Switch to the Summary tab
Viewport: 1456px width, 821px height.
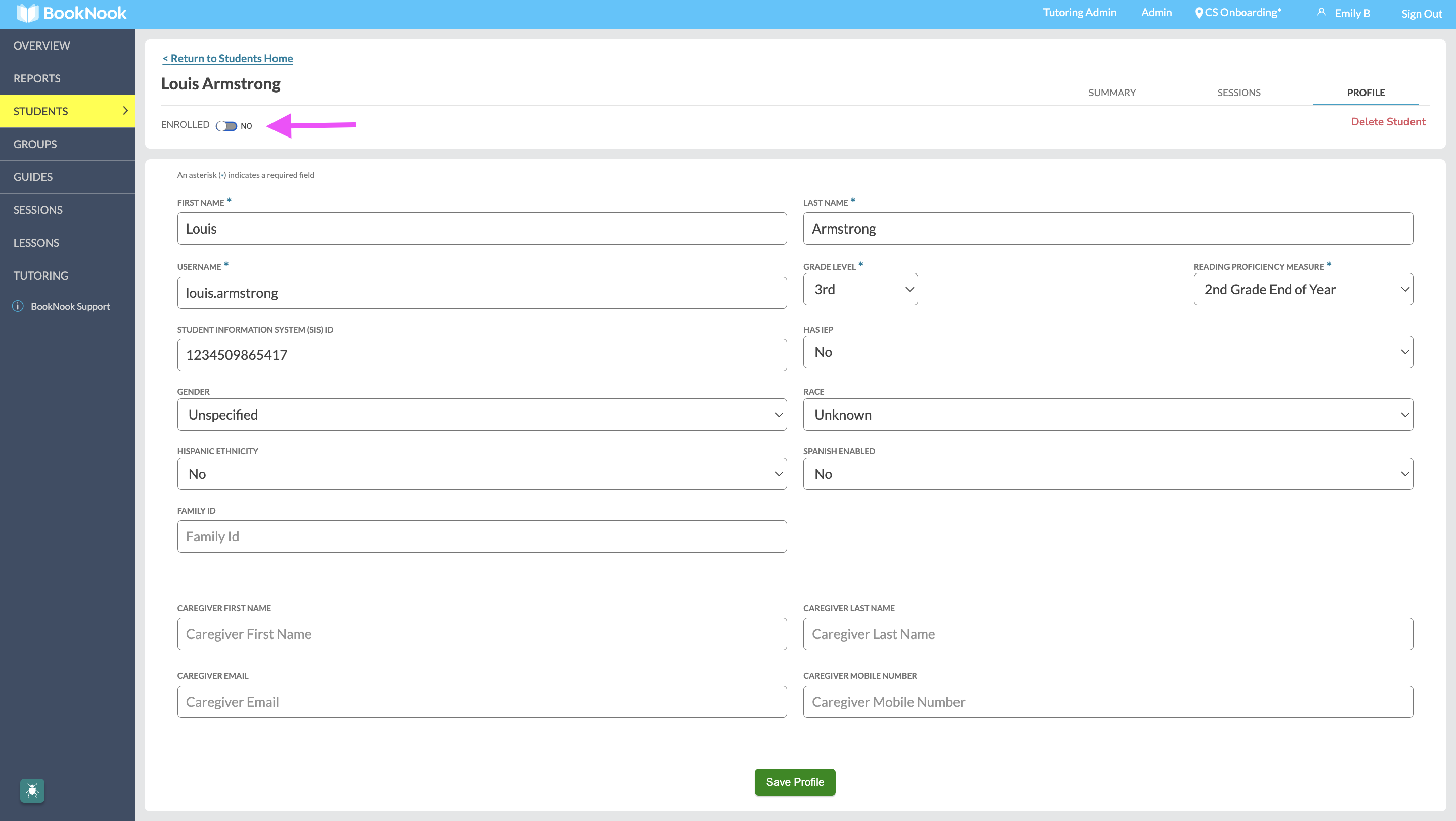pyautogui.click(x=1112, y=93)
